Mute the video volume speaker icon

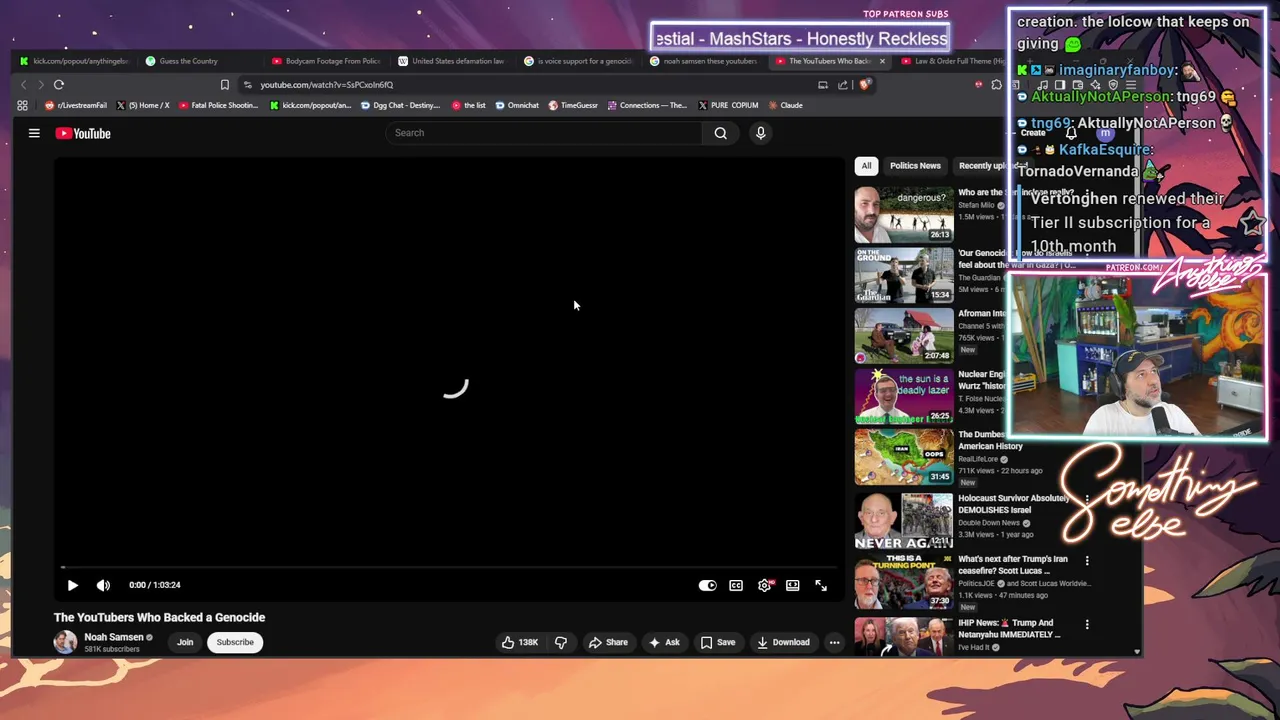pos(103,585)
